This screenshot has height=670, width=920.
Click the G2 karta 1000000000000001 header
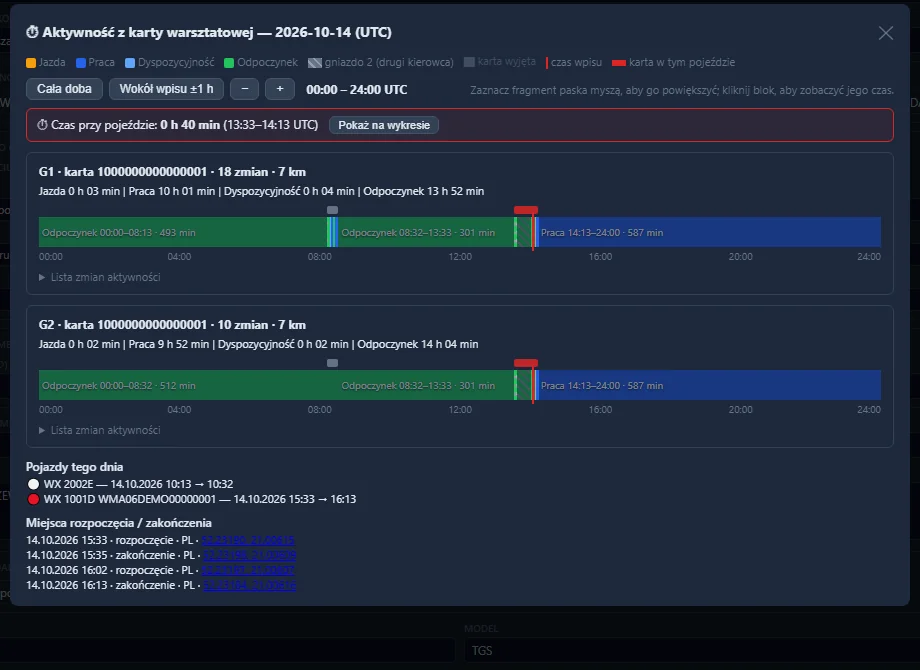point(172,325)
